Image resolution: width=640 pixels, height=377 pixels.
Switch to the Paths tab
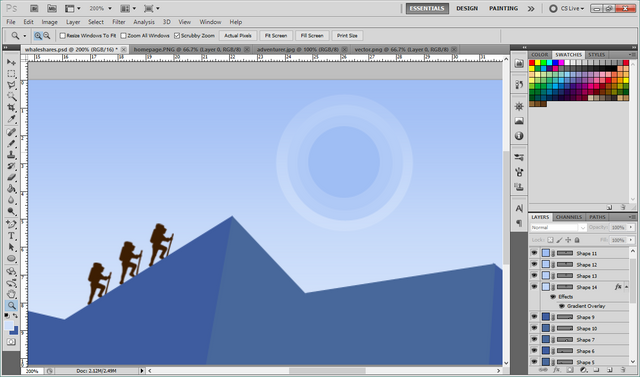tap(597, 217)
